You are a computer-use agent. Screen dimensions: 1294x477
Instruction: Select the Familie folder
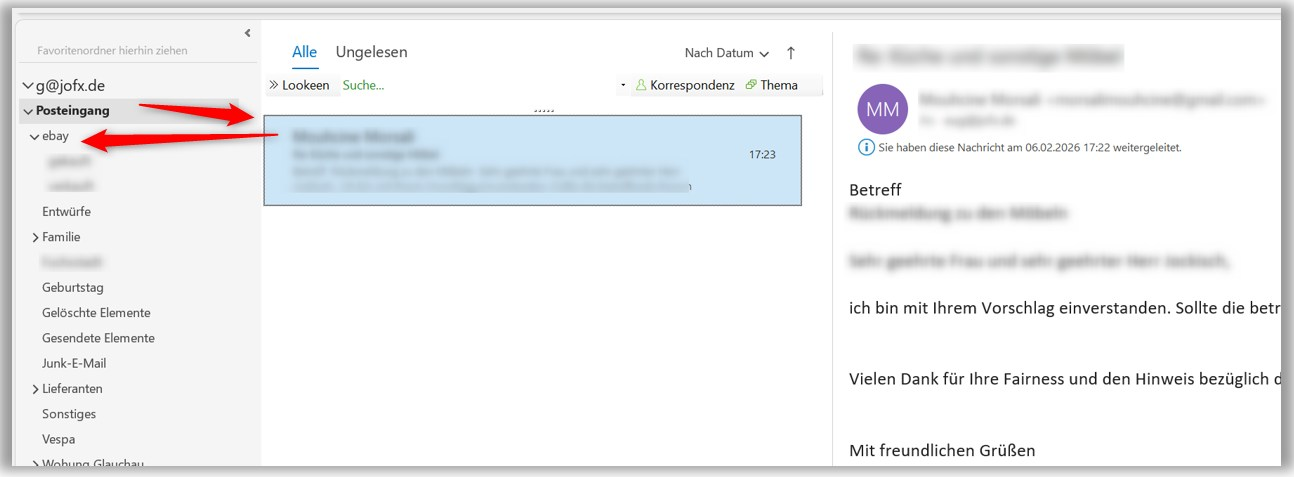pyautogui.click(x=61, y=237)
